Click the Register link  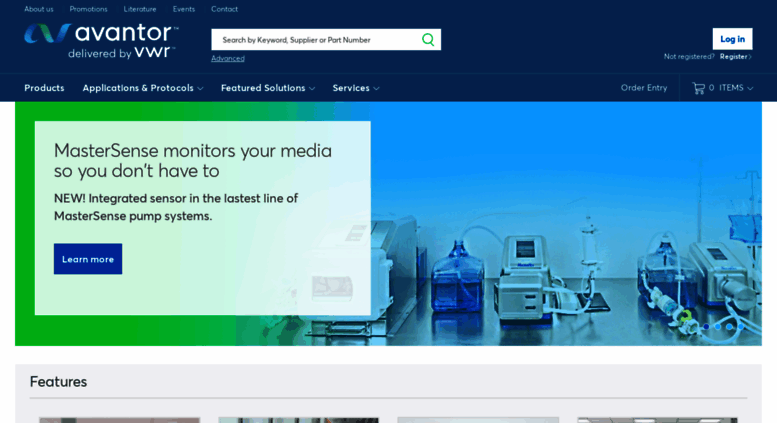(x=735, y=57)
